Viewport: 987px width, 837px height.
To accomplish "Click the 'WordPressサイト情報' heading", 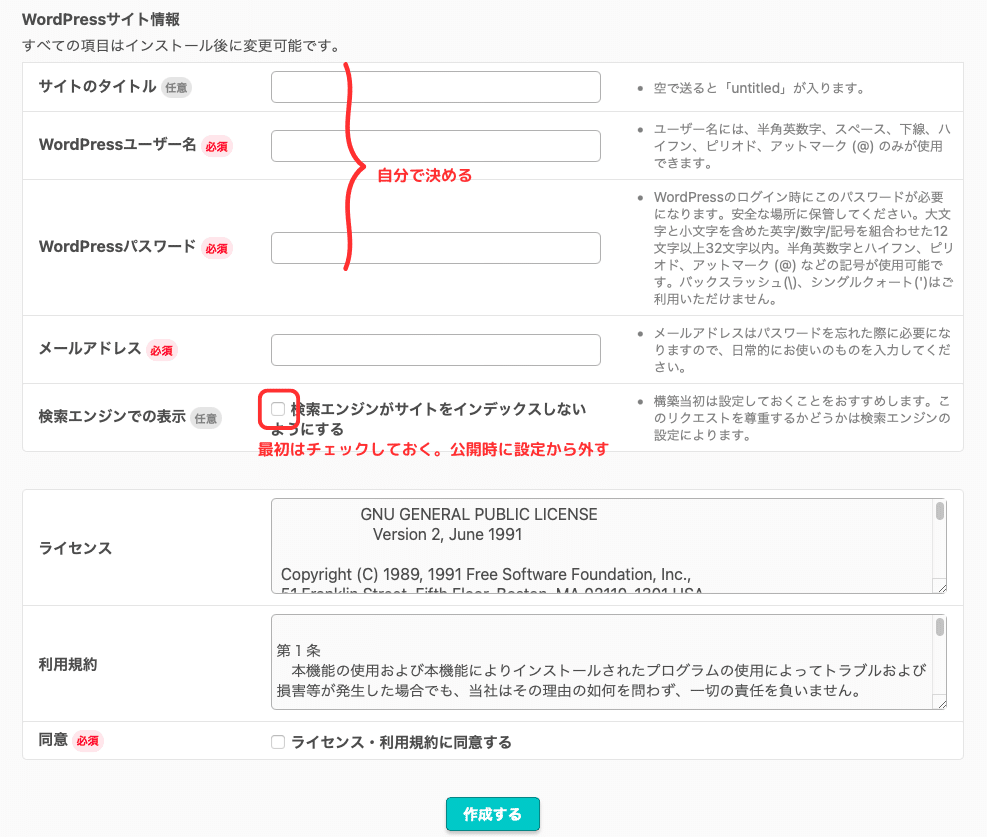I will point(101,20).
